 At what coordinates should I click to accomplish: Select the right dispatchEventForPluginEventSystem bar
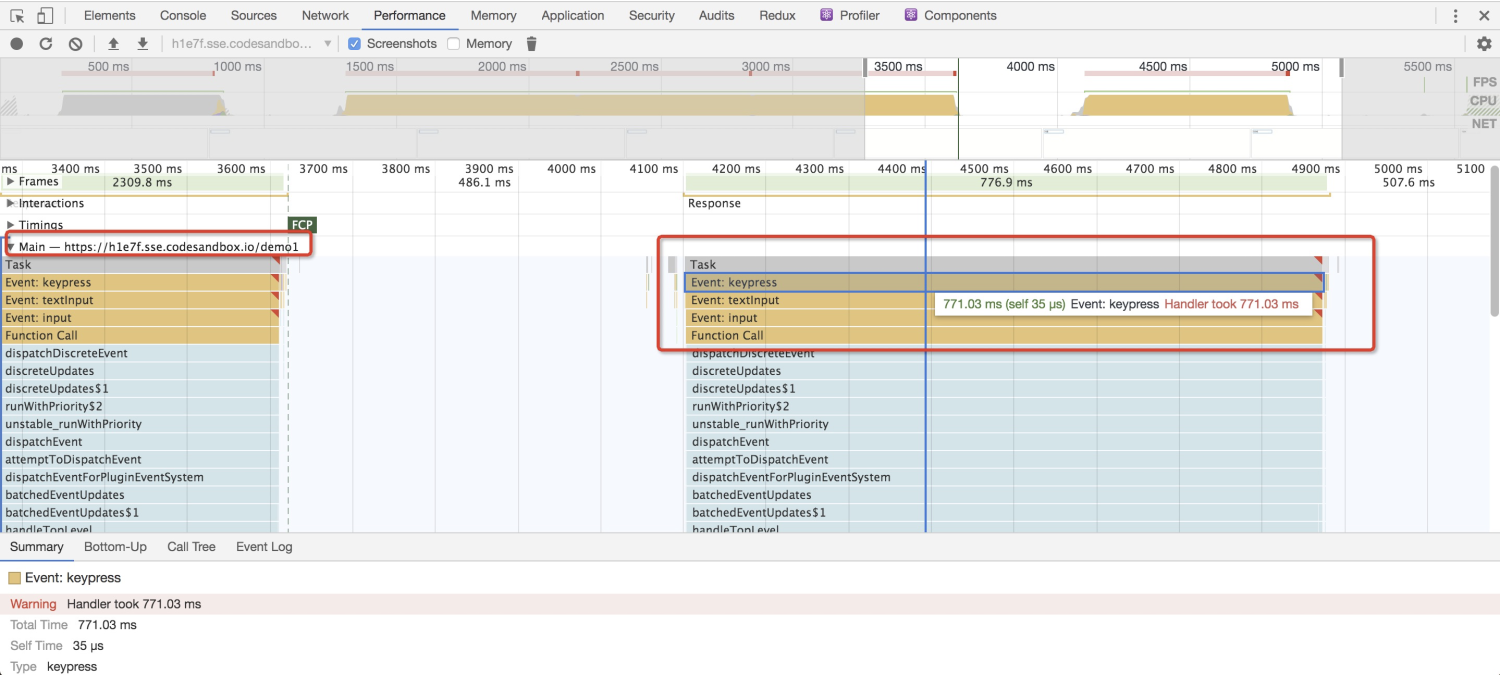click(x=1004, y=478)
